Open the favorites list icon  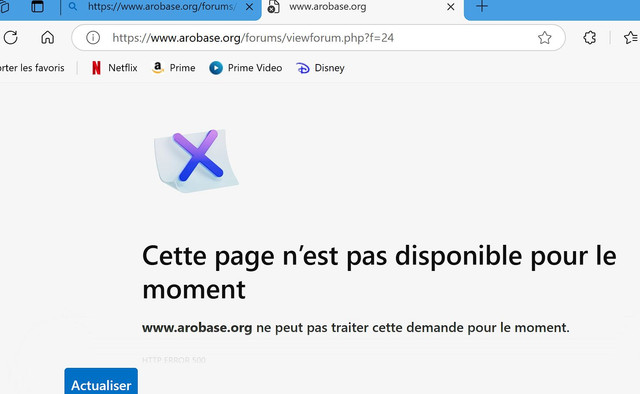pyautogui.click(x=631, y=38)
